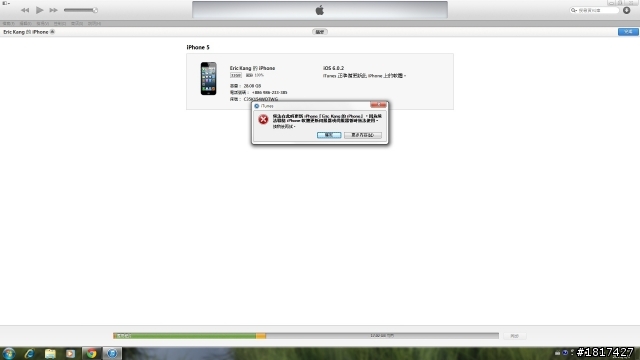Click the 32GB capacity badge
The width and height of the screenshot is (640, 360).
click(236, 76)
